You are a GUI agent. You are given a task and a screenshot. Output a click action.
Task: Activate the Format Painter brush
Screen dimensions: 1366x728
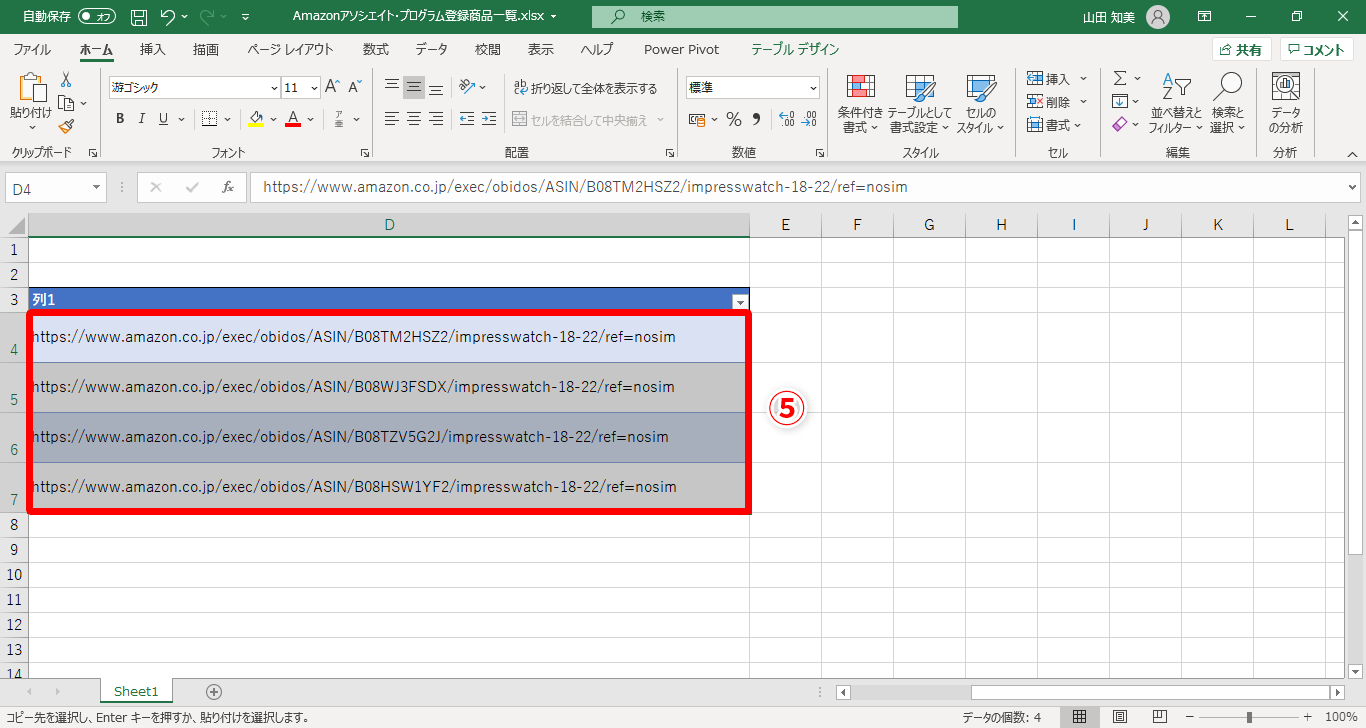pos(66,126)
